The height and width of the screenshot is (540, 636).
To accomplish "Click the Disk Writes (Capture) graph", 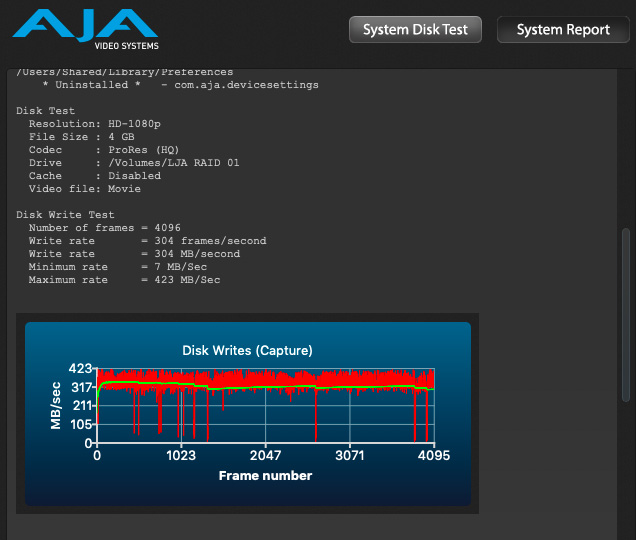I will 248,414.
